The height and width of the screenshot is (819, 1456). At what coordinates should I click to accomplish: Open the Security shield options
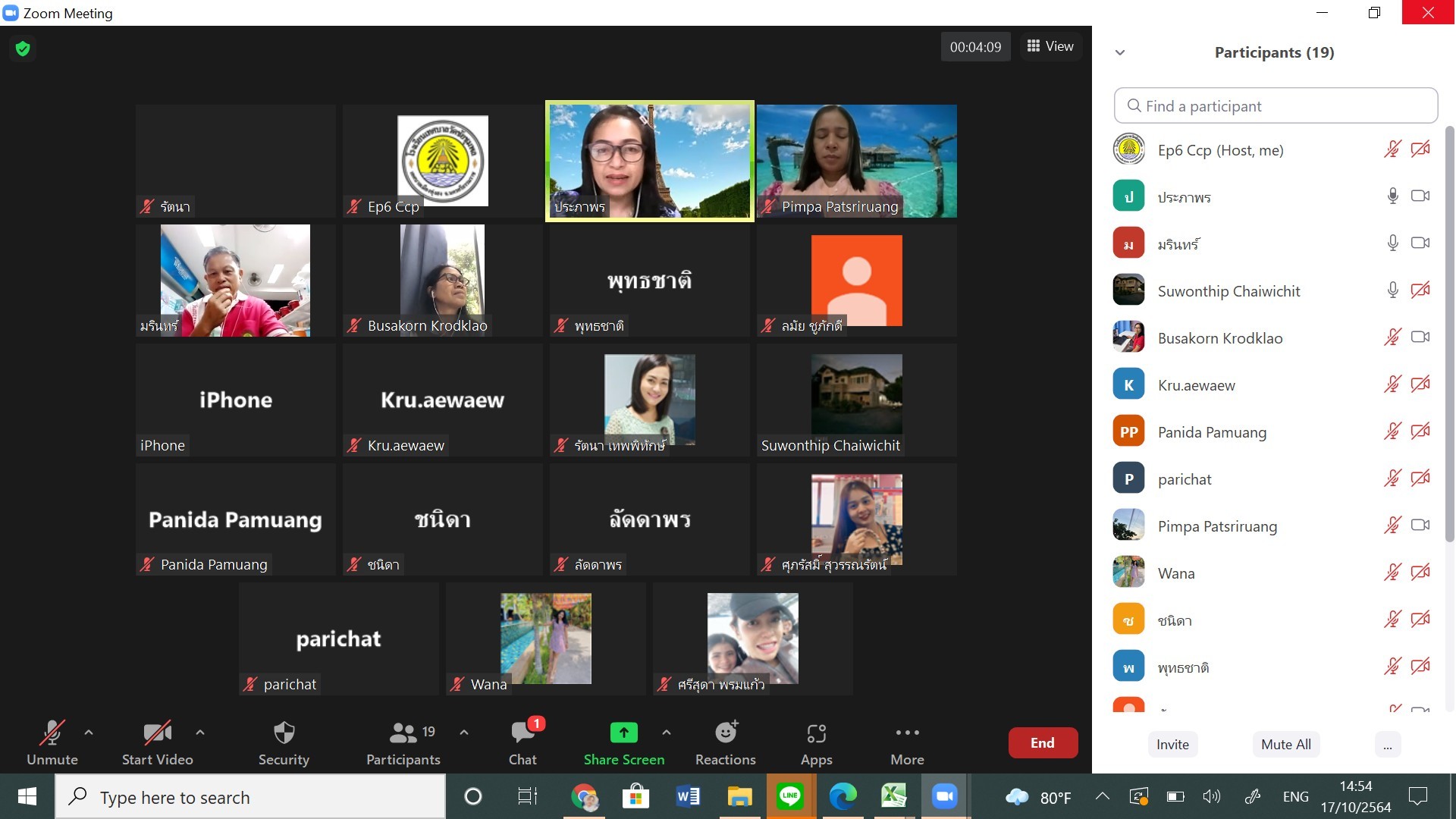284,733
